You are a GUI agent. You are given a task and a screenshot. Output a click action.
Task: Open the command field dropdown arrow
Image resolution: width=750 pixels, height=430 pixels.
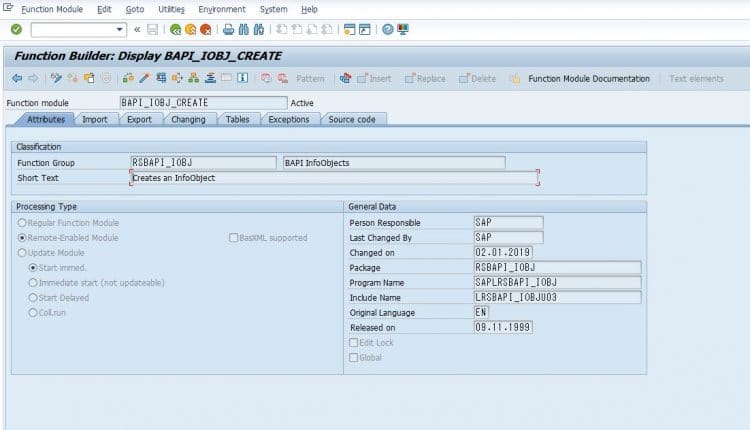pyautogui.click(x=119, y=30)
